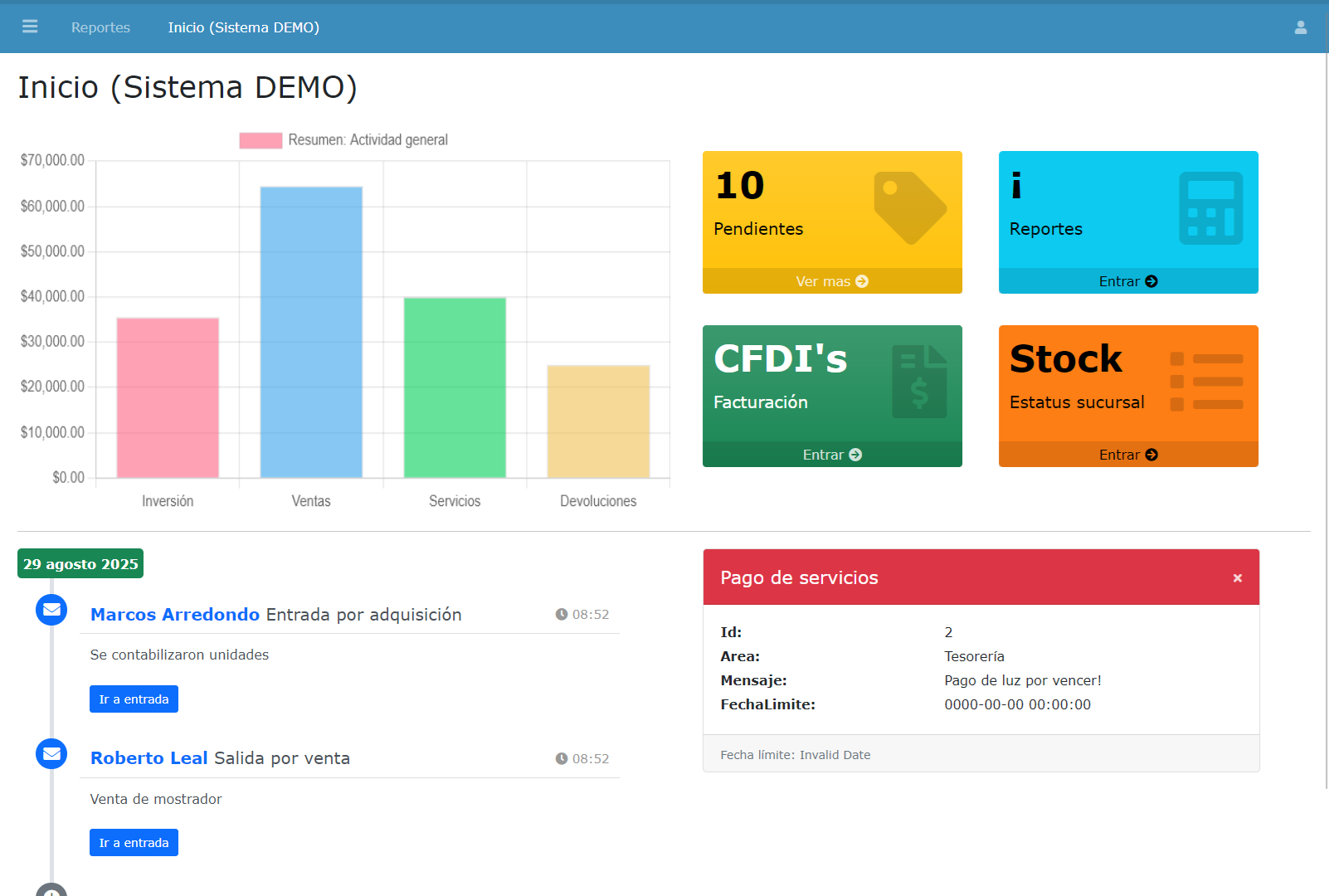Image resolution: width=1329 pixels, height=896 pixels.
Task: Click the envelope icon next to Roberto Leal entry
Action: tap(51, 753)
